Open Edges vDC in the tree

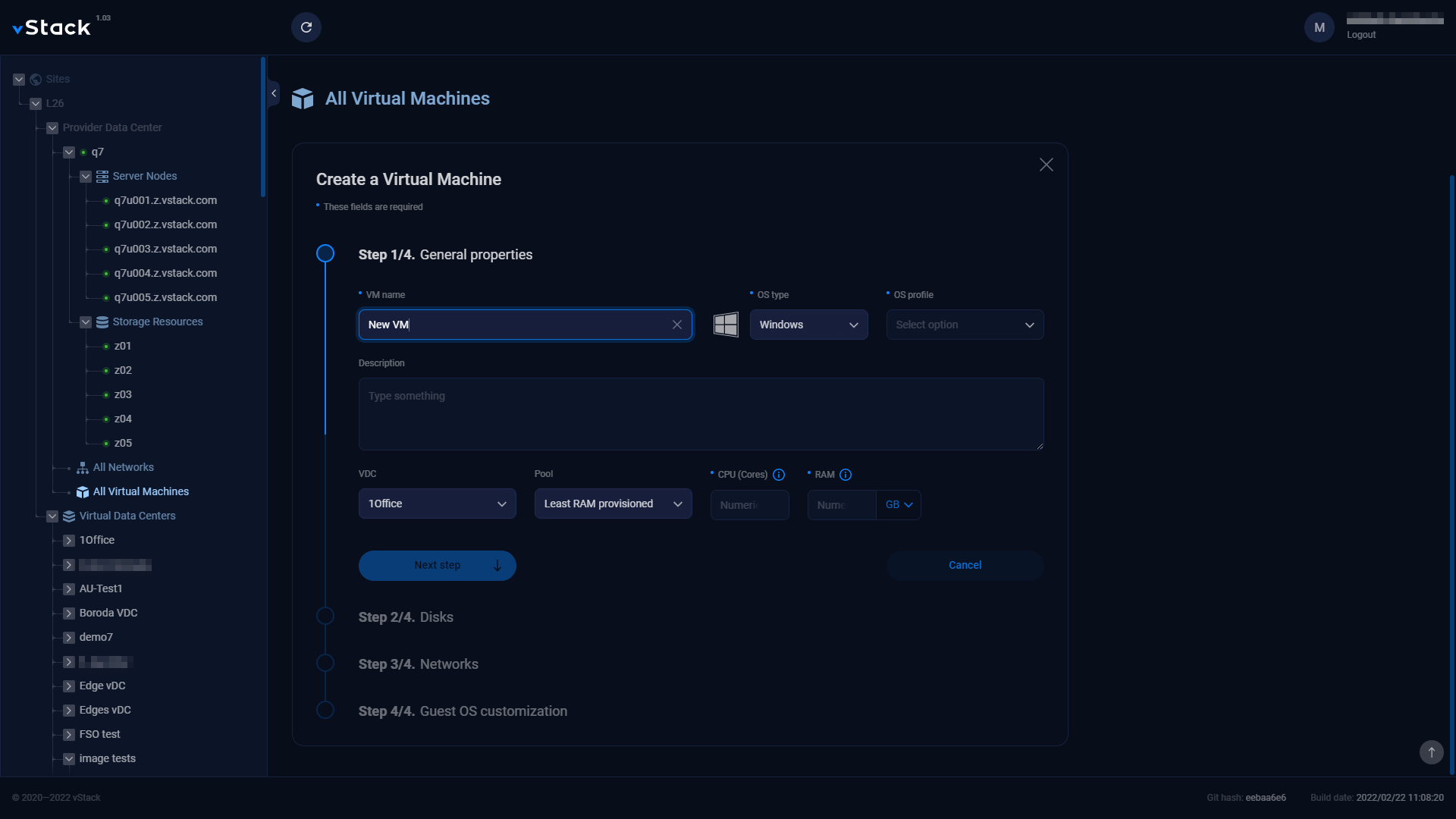(105, 710)
